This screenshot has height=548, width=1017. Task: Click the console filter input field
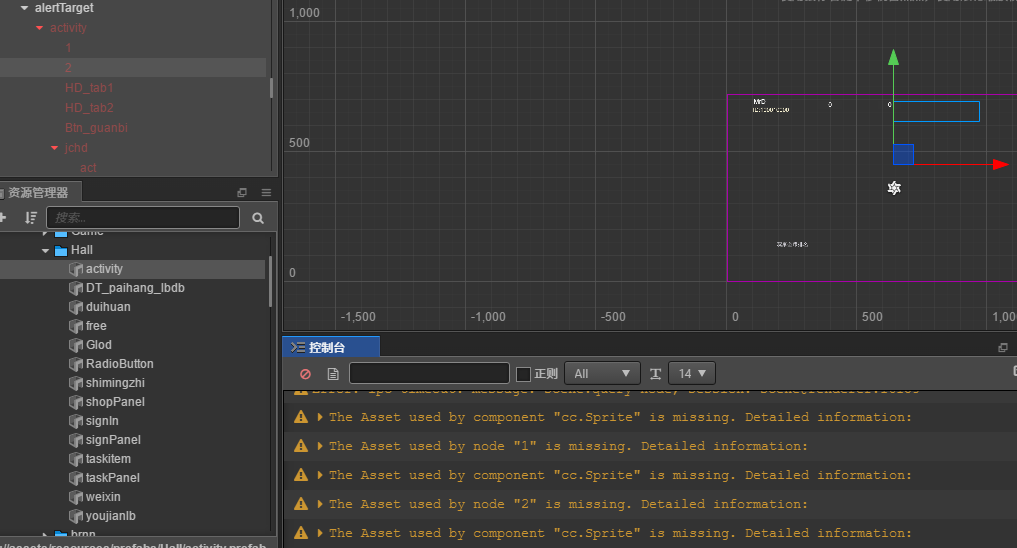(x=429, y=373)
